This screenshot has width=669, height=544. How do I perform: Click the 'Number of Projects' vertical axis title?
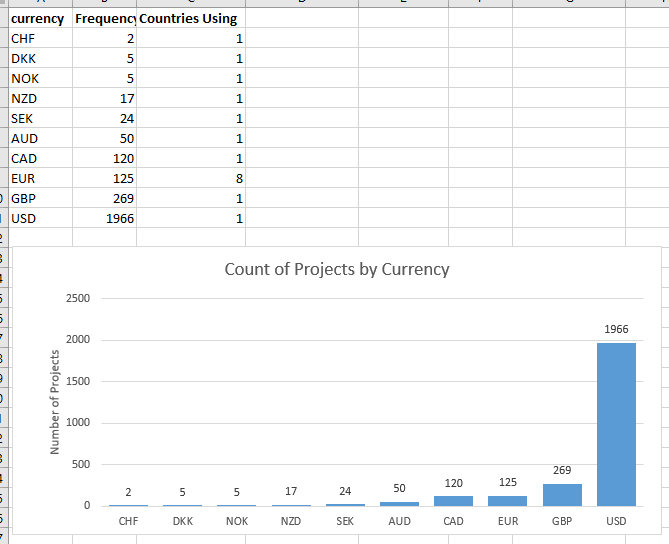56,402
